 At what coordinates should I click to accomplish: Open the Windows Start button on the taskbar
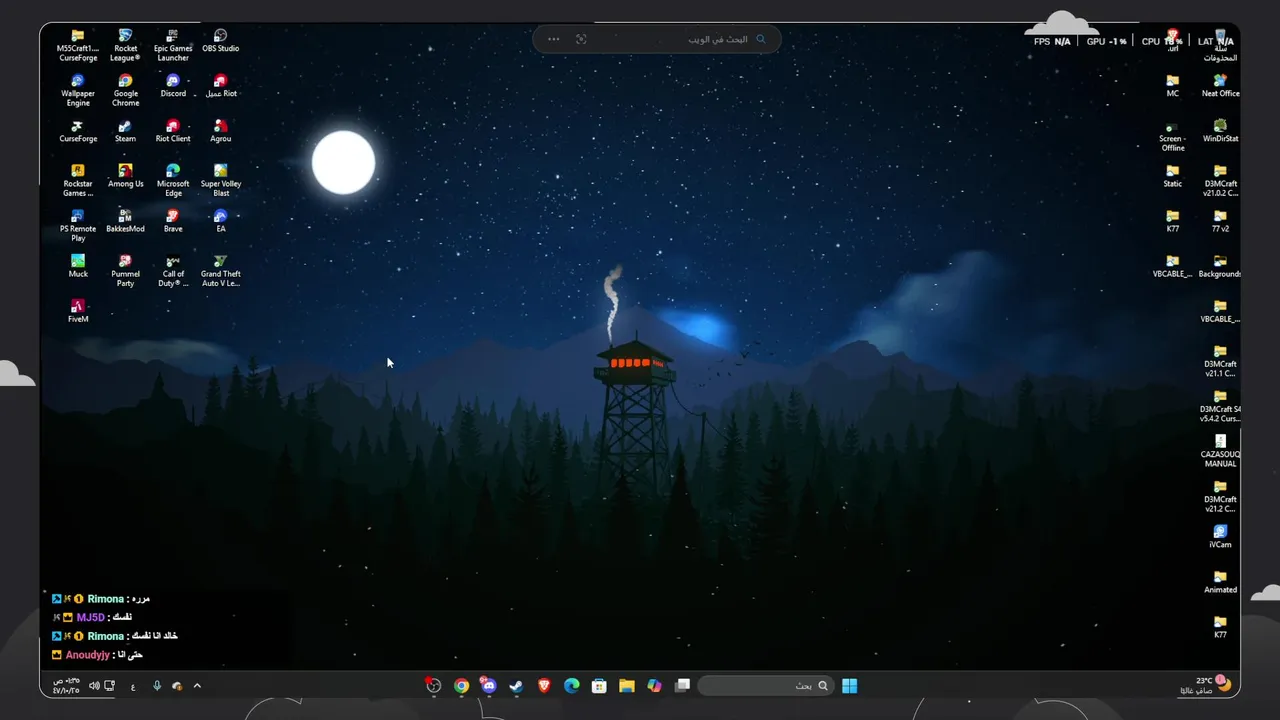pos(849,685)
